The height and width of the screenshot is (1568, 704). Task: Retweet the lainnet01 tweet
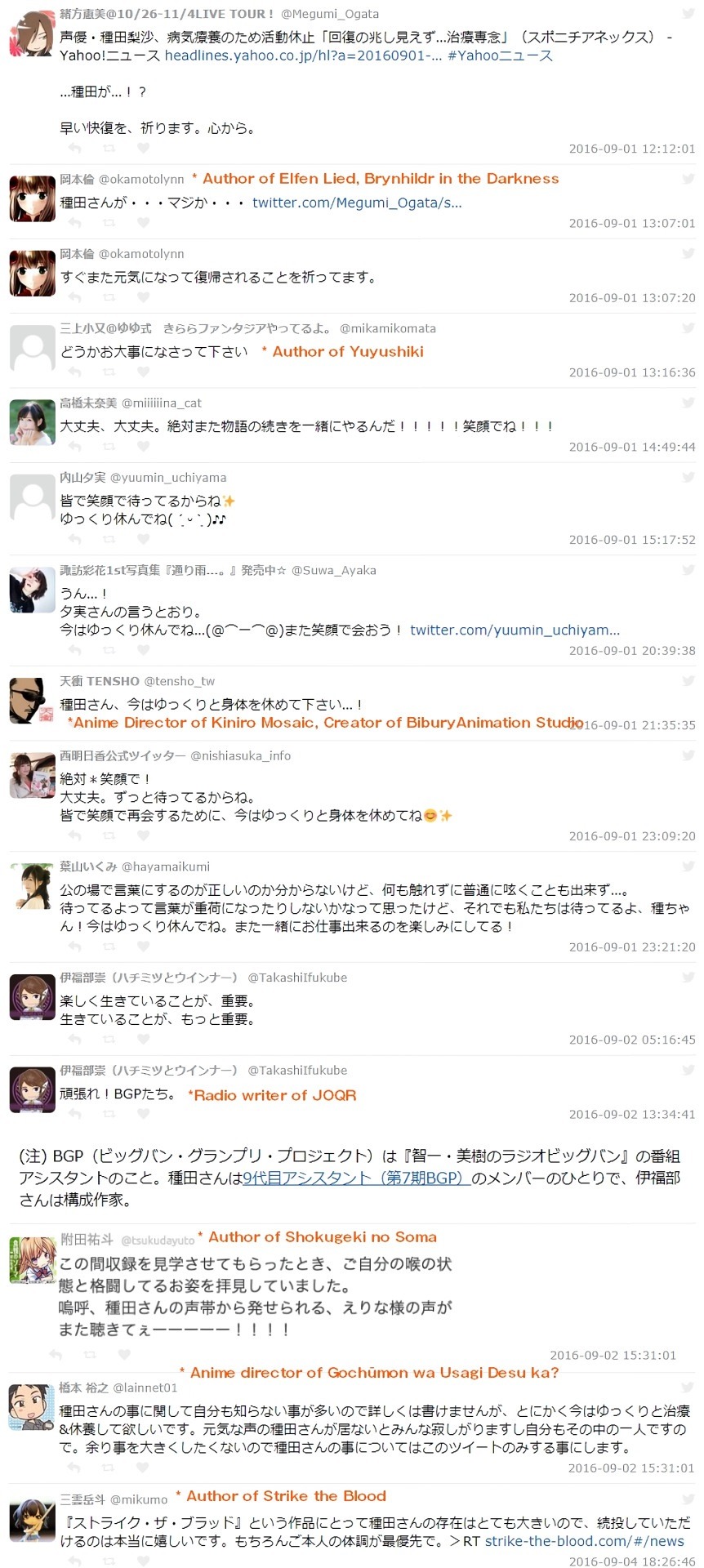coord(109,1468)
